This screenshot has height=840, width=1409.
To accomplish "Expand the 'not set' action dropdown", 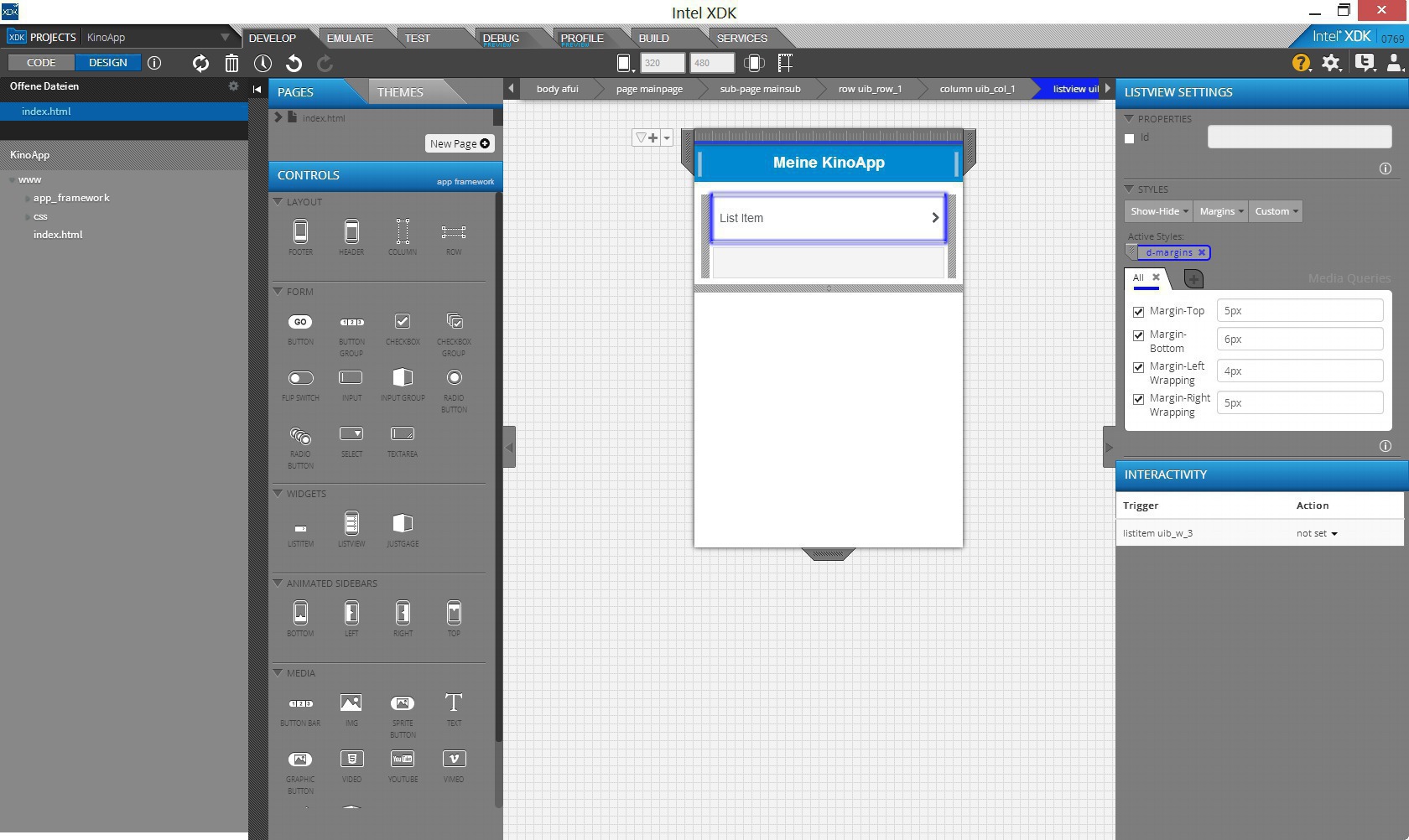I will pyautogui.click(x=1317, y=533).
